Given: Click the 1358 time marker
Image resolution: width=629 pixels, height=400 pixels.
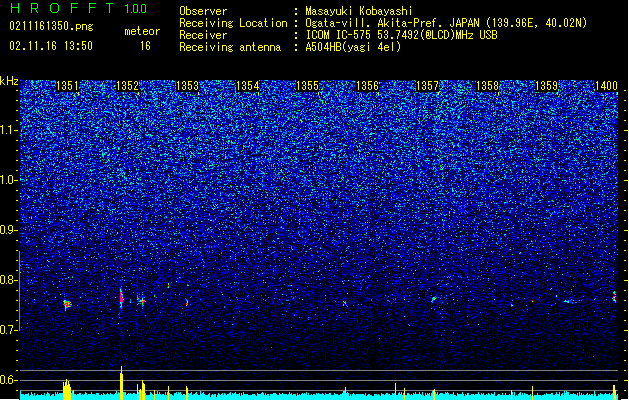Looking at the screenshot, I should click(x=487, y=86).
